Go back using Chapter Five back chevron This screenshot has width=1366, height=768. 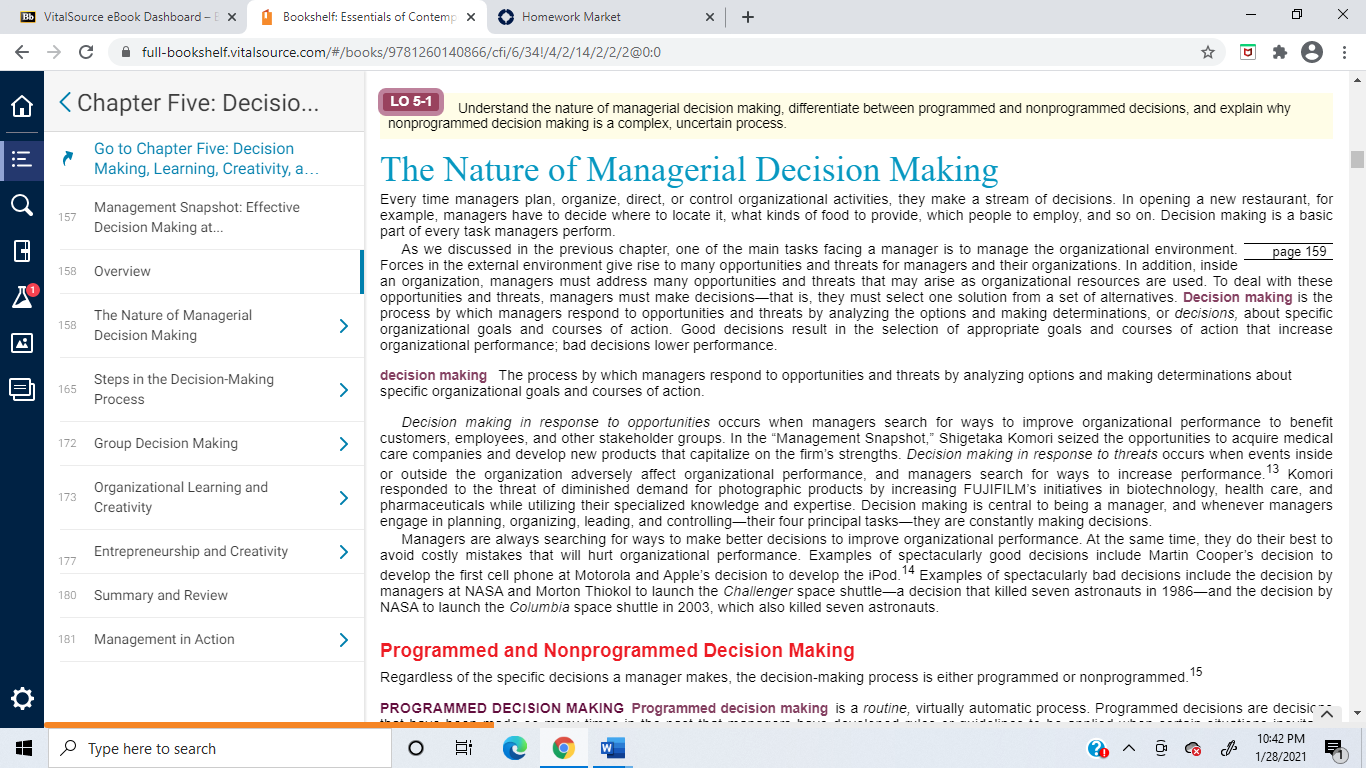point(65,102)
